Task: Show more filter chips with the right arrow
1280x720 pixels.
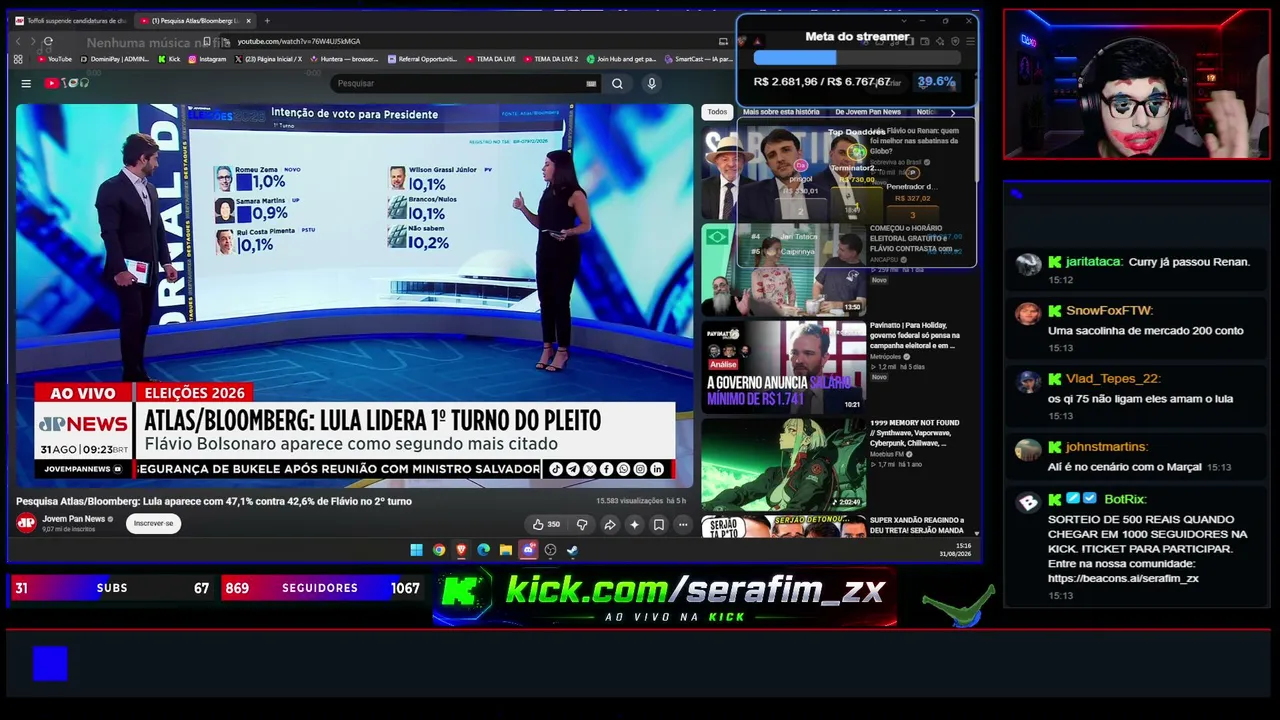Action: [x=952, y=112]
